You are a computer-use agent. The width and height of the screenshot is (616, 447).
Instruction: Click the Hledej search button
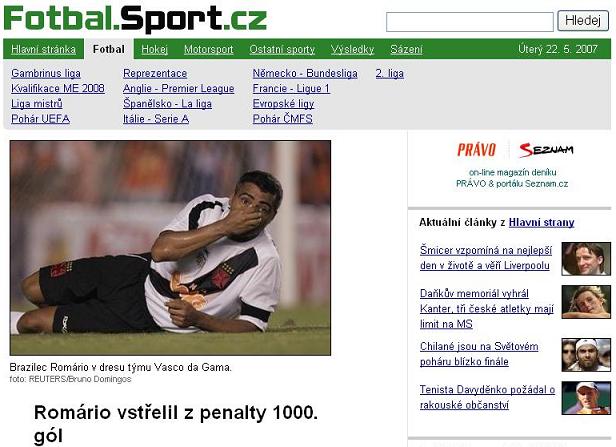pos(583,21)
